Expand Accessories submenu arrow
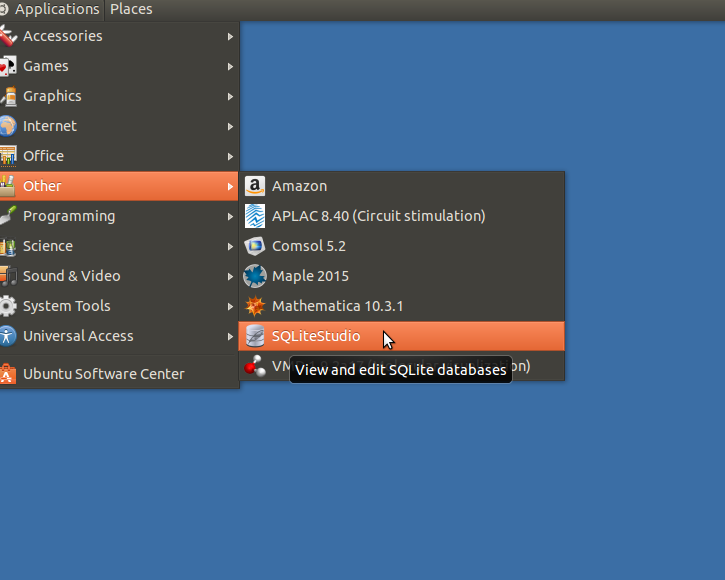Viewport: 725px width, 580px height. pyautogui.click(x=230, y=37)
